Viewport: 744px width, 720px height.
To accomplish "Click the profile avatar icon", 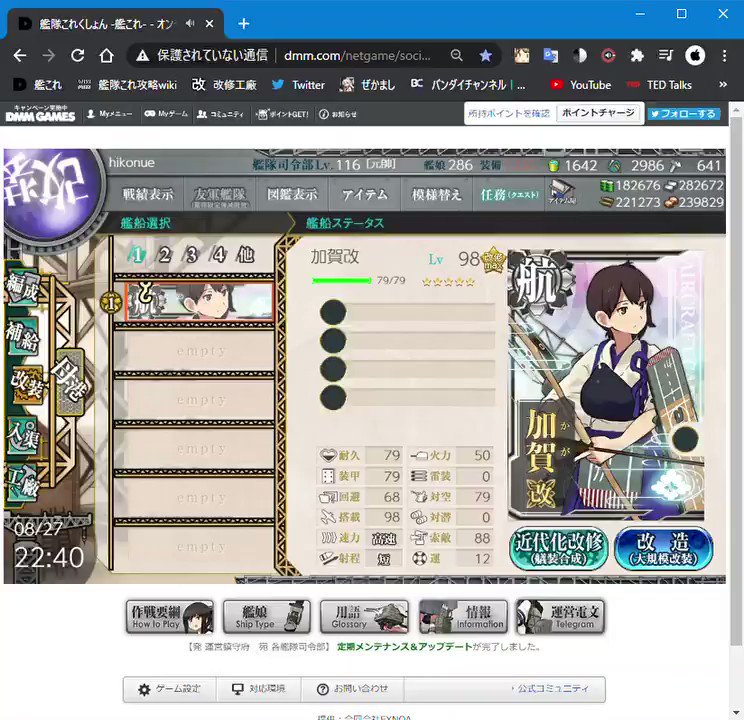I will [x=695, y=56].
